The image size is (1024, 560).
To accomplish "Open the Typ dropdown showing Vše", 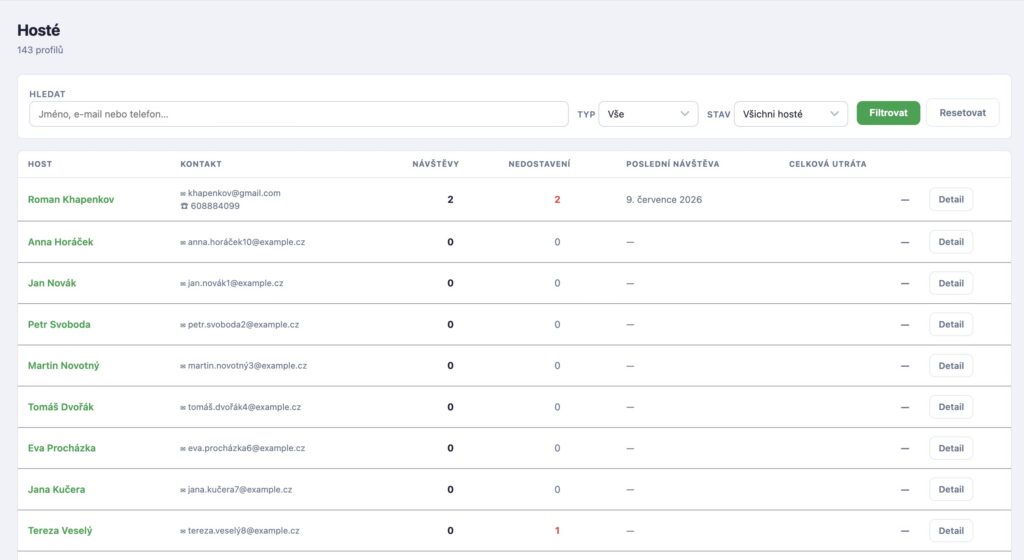I will (648, 114).
